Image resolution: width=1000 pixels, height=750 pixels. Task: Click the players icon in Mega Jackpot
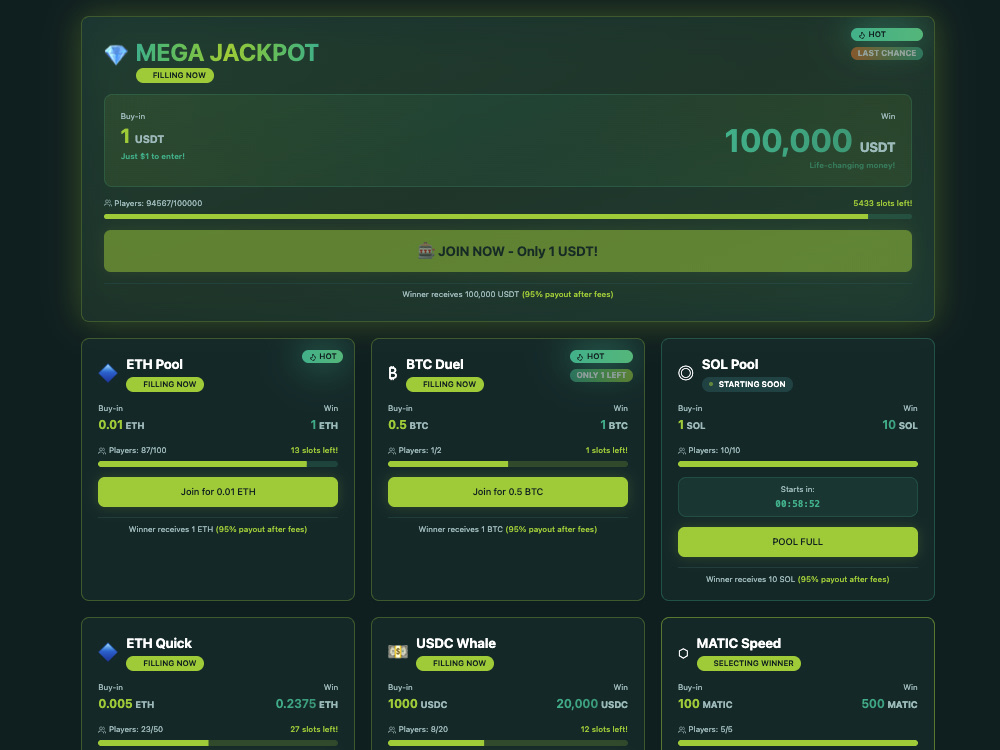[108, 203]
